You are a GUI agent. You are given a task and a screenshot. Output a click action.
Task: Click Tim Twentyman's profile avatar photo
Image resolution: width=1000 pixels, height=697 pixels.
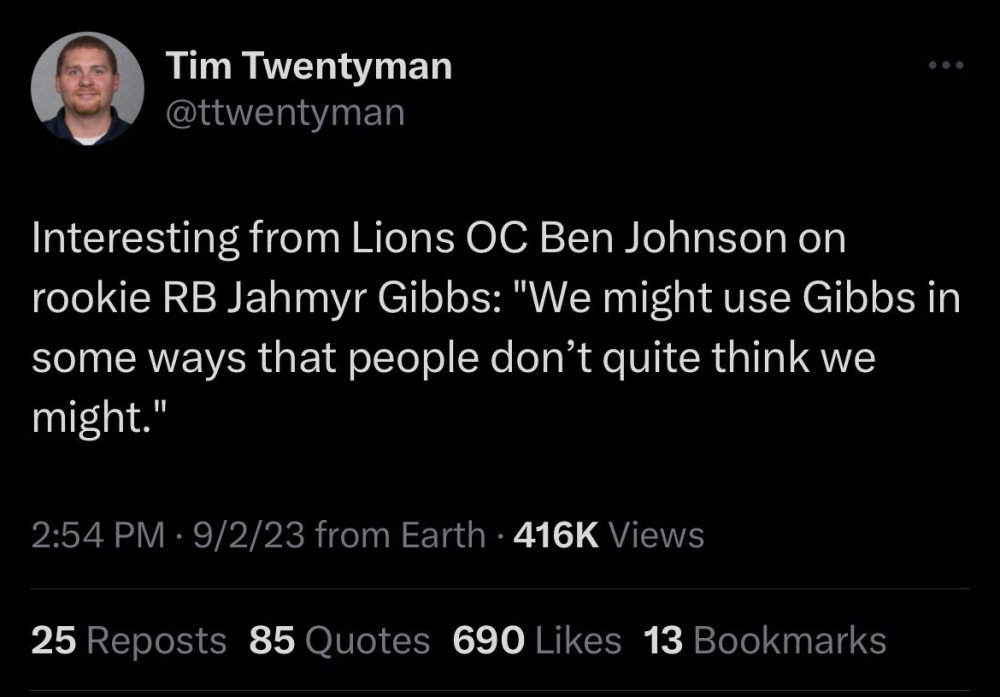85,88
